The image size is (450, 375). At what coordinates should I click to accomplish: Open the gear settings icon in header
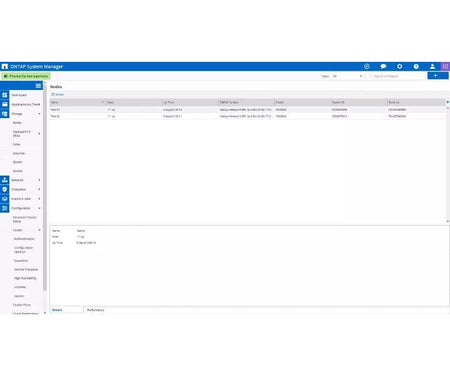pyautogui.click(x=400, y=66)
